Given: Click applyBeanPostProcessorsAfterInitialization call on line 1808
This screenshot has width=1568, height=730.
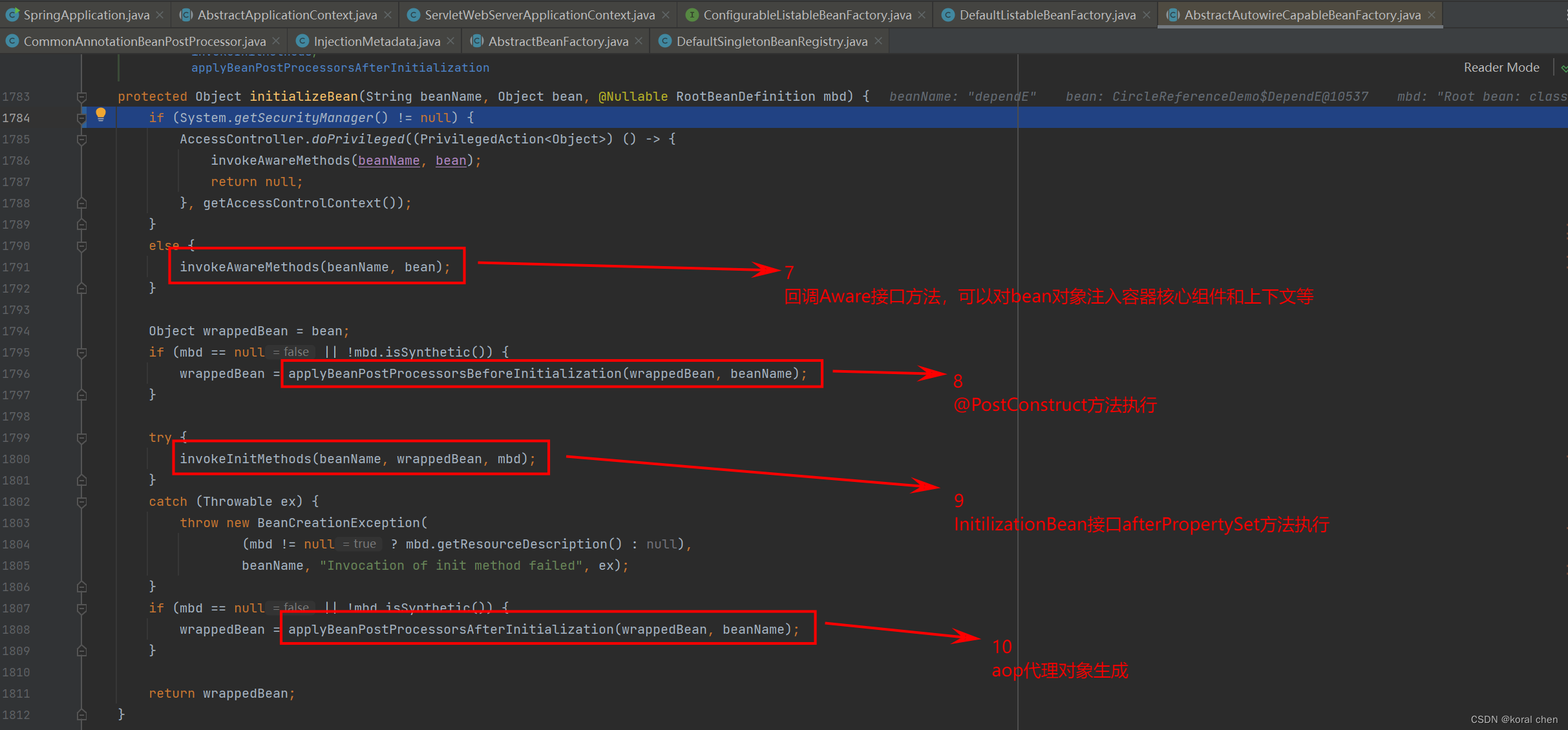Looking at the screenshot, I should [x=450, y=629].
